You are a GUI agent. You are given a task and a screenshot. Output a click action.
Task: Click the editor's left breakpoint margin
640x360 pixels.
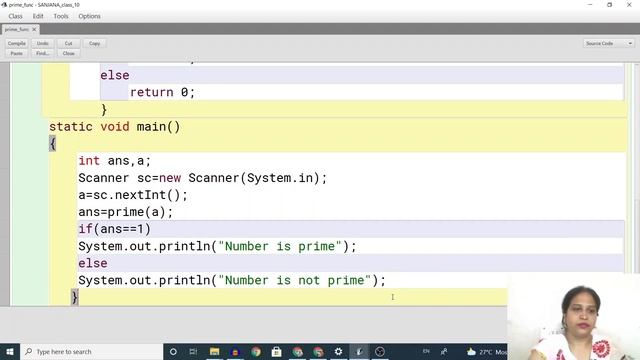[5, 184]
